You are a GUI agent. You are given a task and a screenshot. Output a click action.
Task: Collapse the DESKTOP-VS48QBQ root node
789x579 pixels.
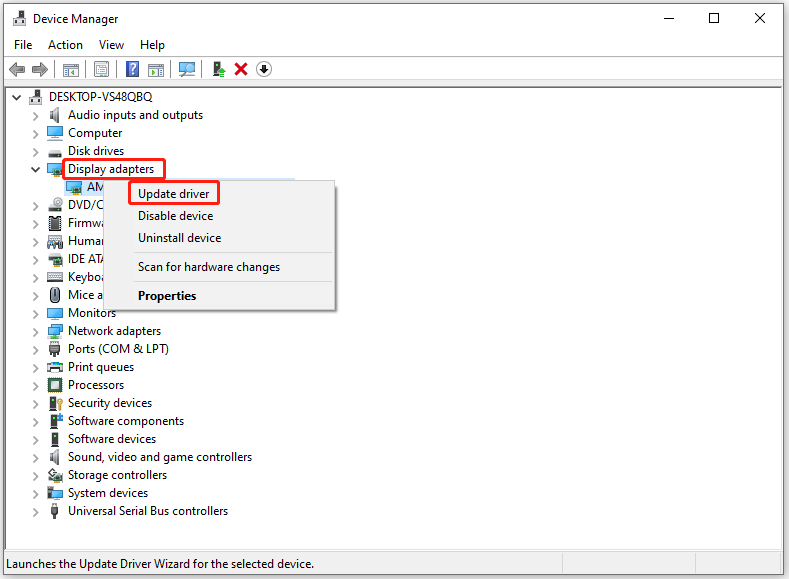pyautogui.click(x=17, y=97)
